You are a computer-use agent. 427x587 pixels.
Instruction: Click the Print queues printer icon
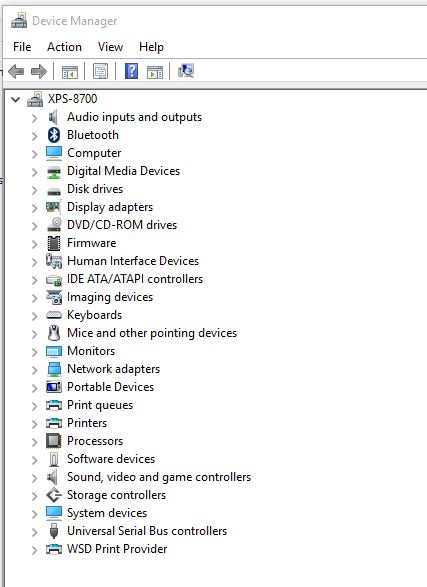[54, 405]
